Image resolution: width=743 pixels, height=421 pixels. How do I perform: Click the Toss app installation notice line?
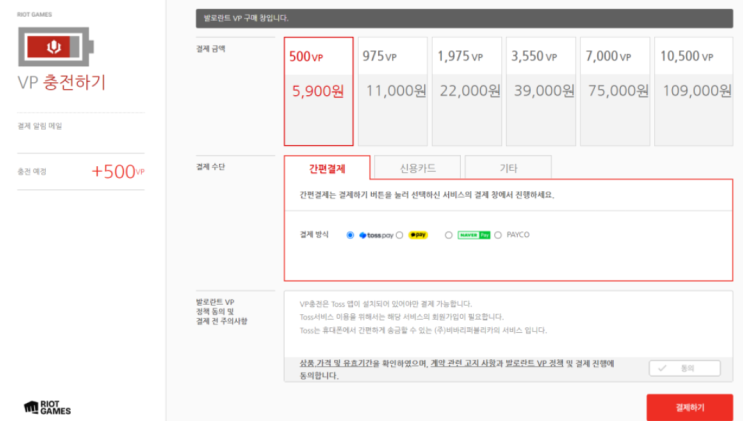pos(386,304)
